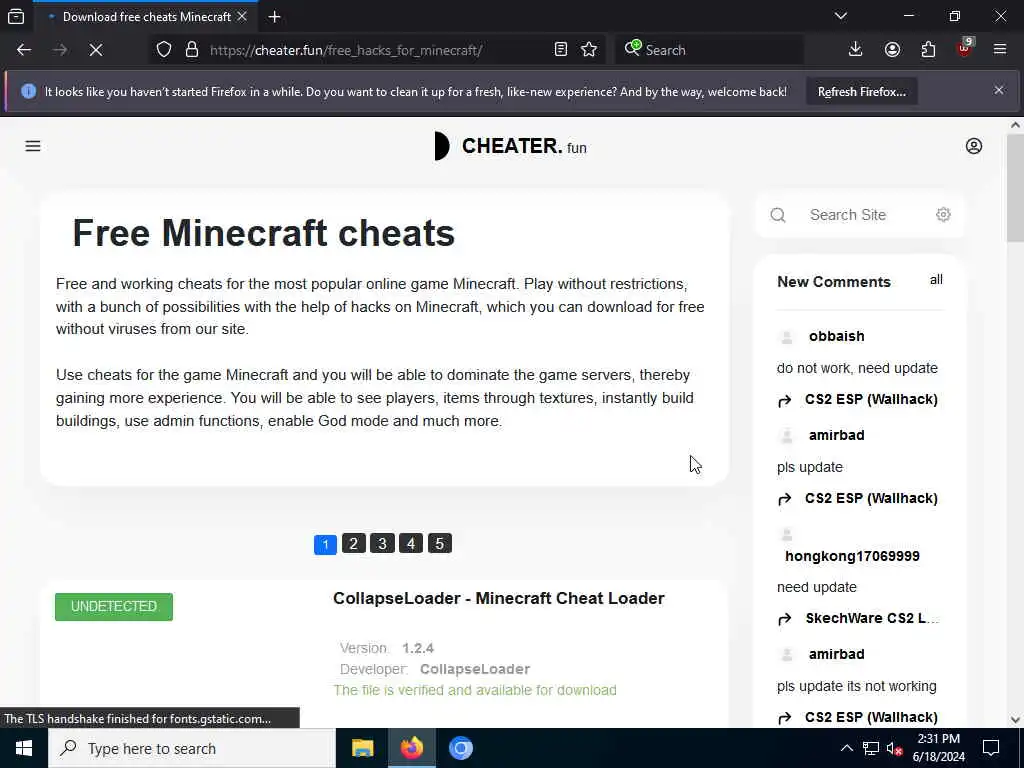Open the site user profile icon
Screen dimensions: 1024x768
974,146
